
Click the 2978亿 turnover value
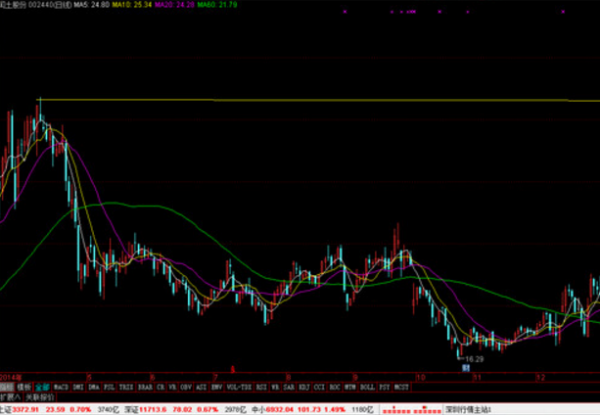pyautogui.click(x=235, y=410)
